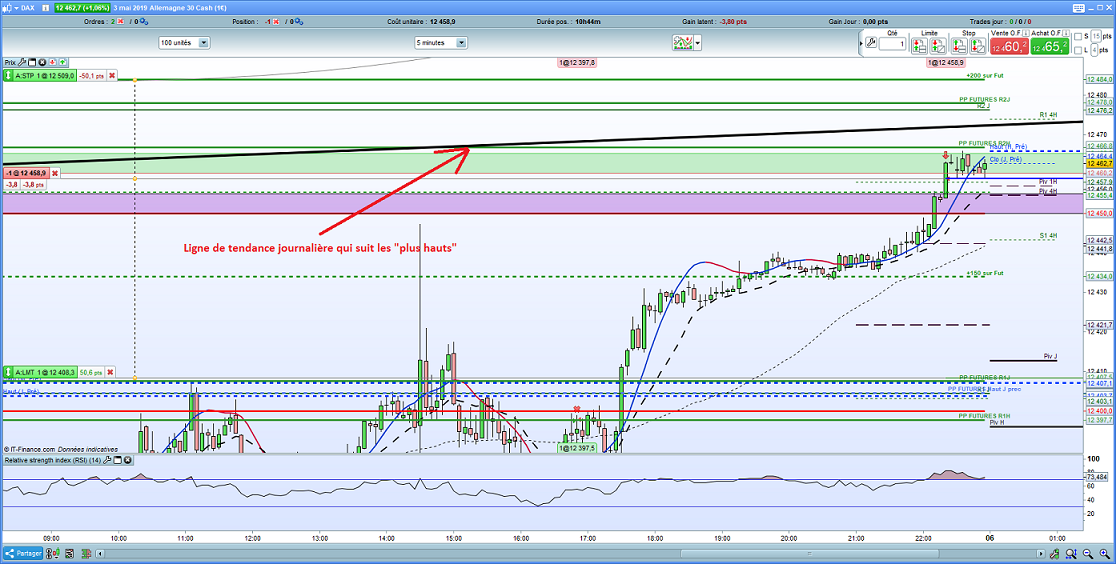Close position with red X beside Position
1116x564 pixels.
coord(276,21)
